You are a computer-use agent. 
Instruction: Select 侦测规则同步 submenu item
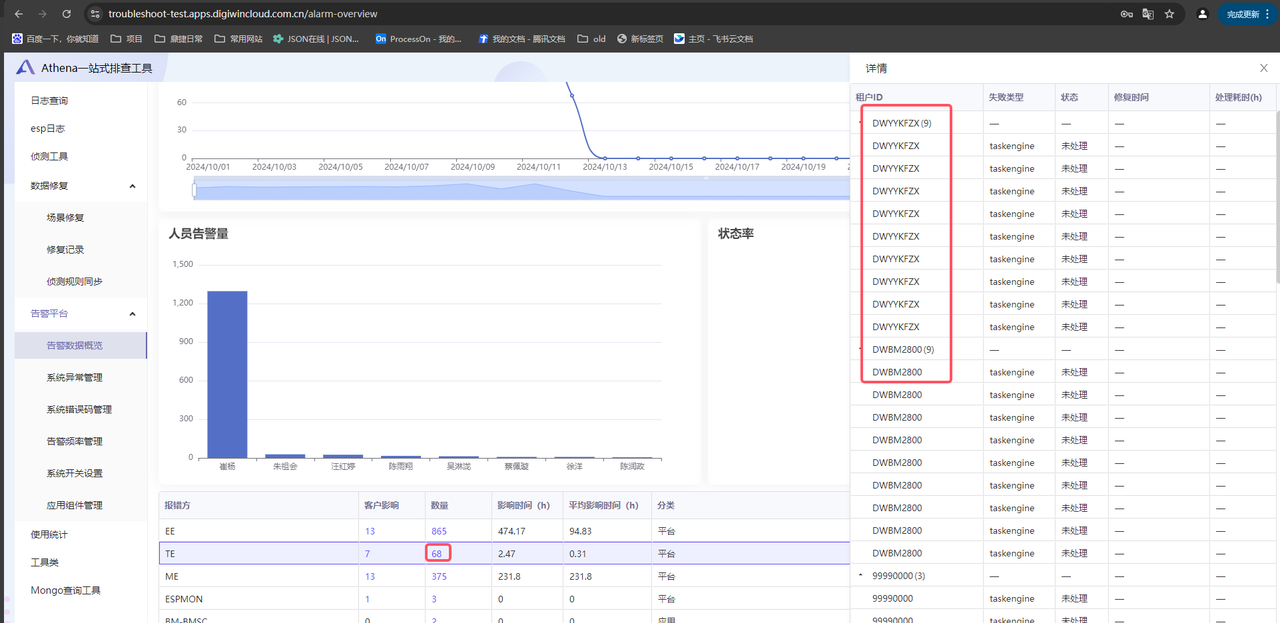click(74, 281)
